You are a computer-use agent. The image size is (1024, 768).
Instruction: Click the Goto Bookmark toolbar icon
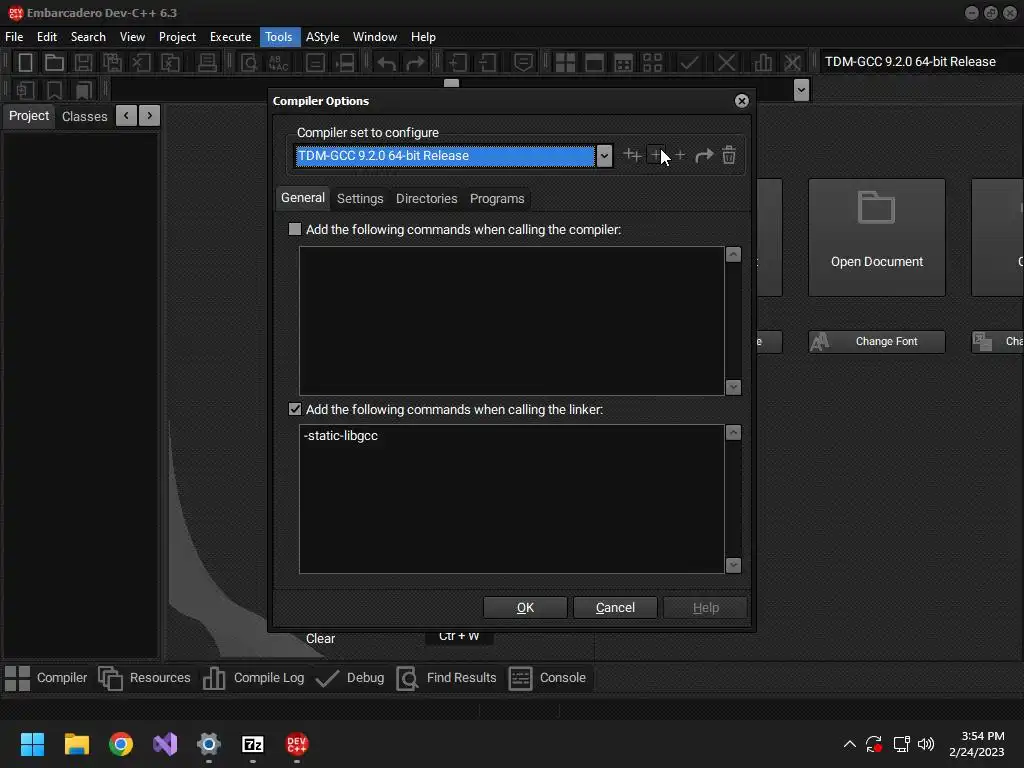84,89
